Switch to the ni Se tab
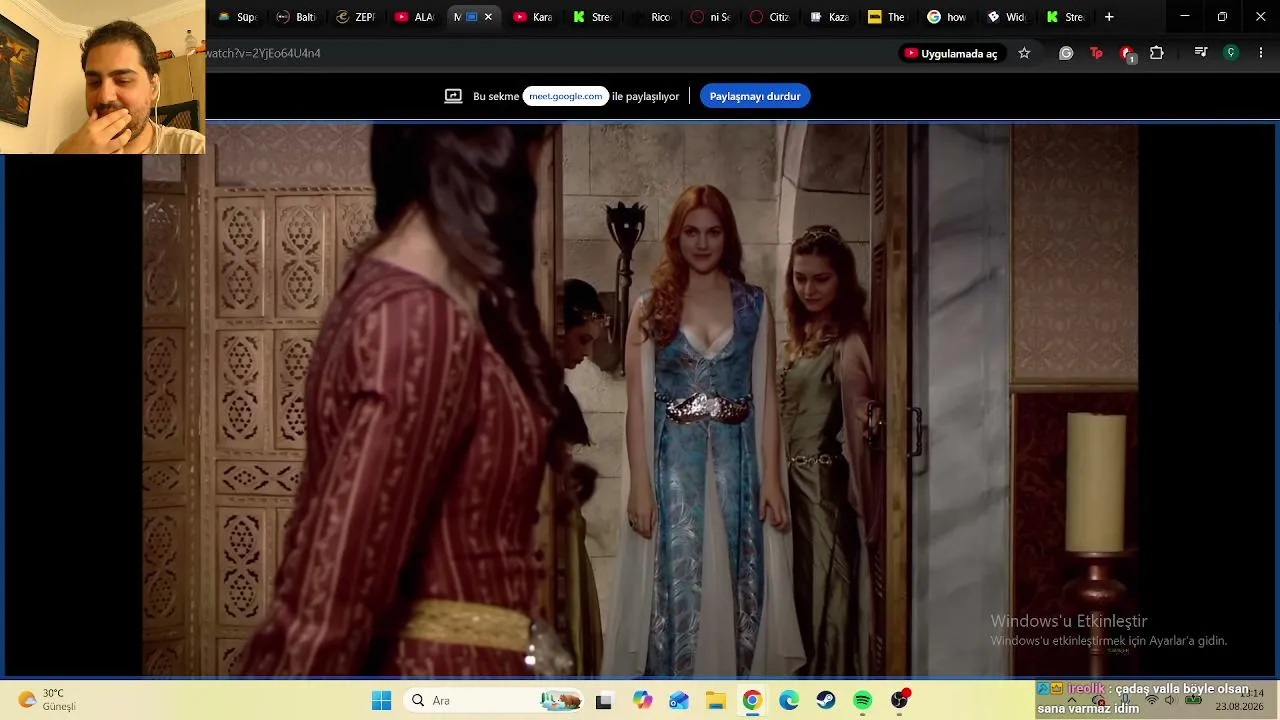Viewport: 1280px width, 720px height. [x=710, y=17]
